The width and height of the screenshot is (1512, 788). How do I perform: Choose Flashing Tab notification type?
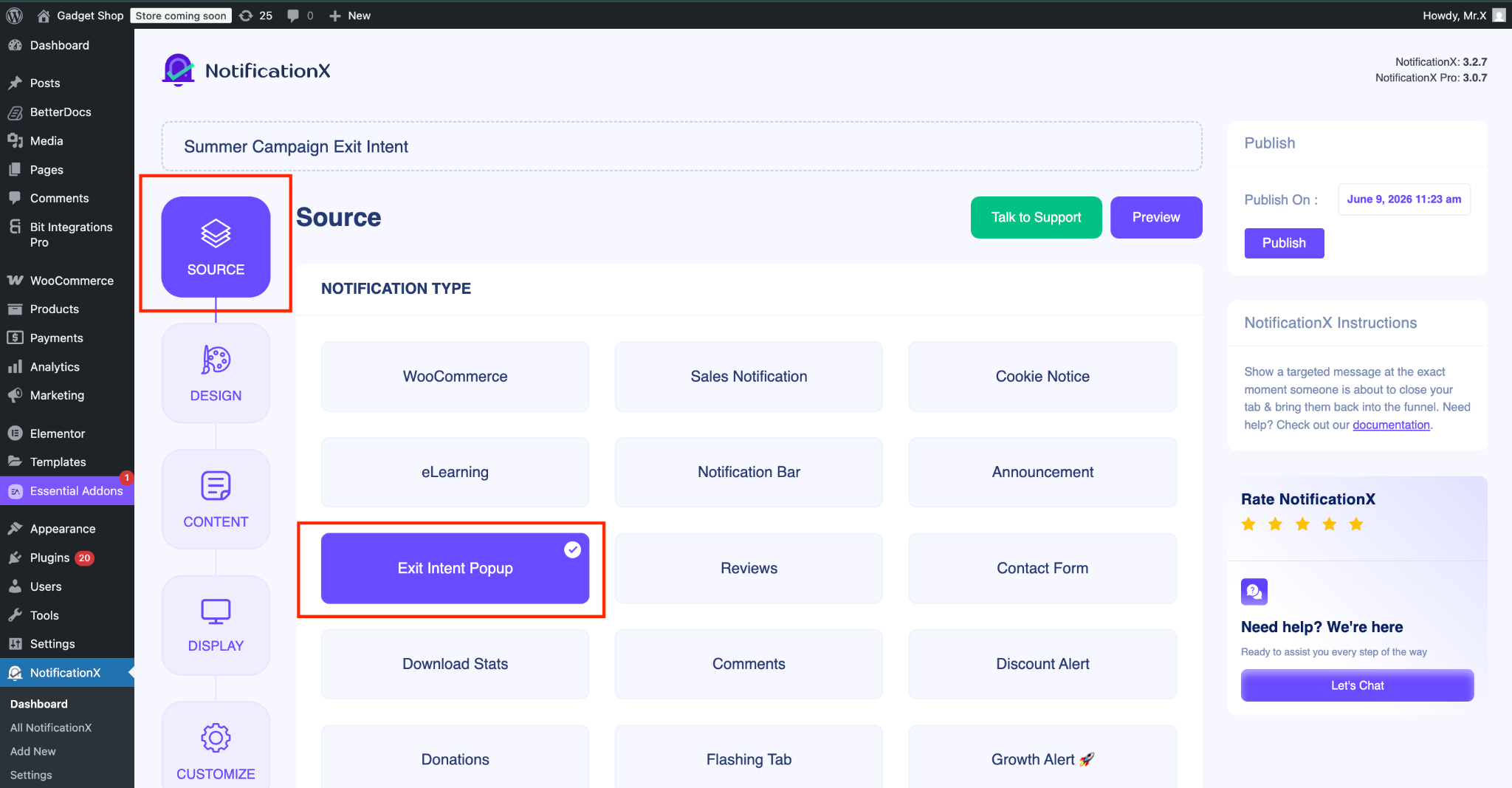(x=749, y=758)
